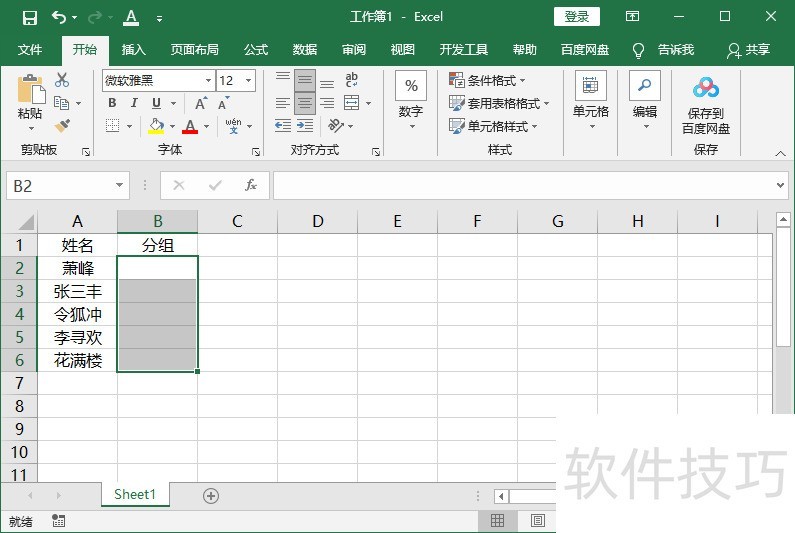Expand the Name Box dropdown
Image resolution: width=795 pixels, height=533 pixels.
(x=119, y=185)
